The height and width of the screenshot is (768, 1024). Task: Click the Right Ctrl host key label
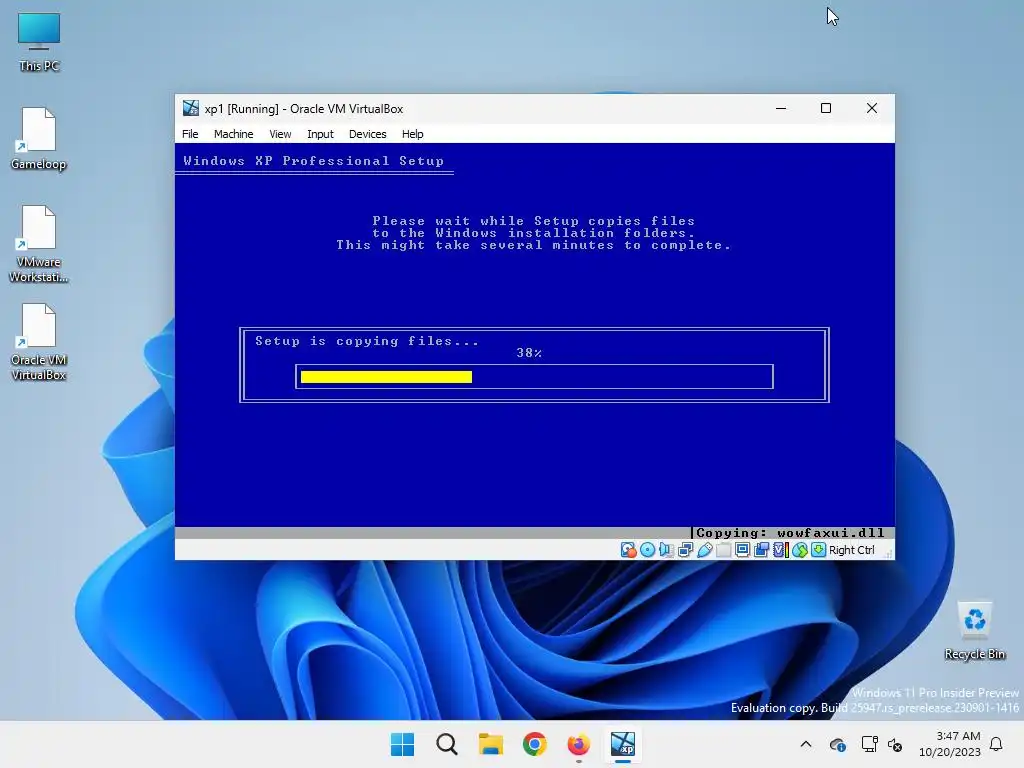coord(852,550)
